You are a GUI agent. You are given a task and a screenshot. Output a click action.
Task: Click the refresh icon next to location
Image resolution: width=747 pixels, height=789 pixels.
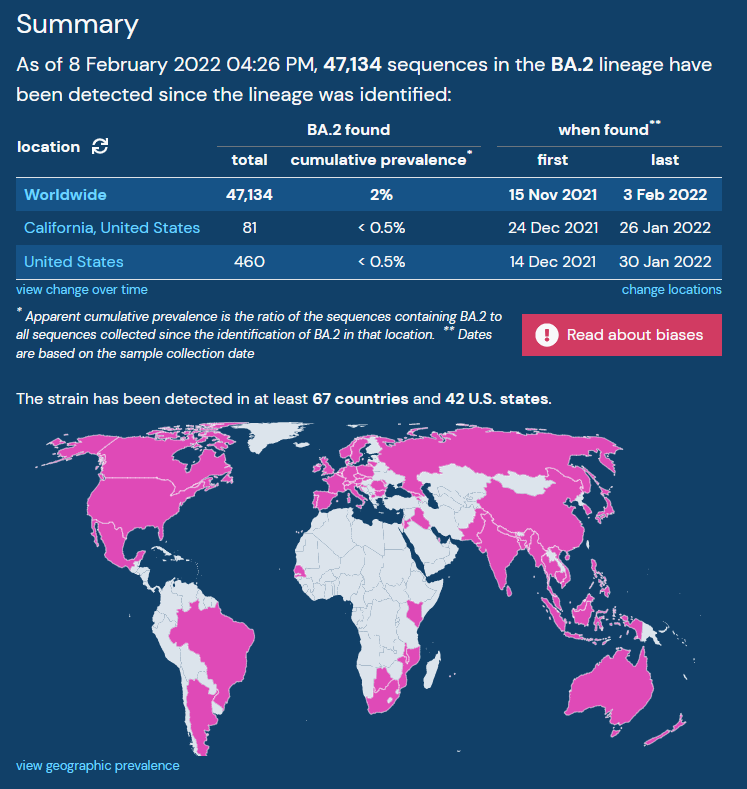click(x=100, y=146)
